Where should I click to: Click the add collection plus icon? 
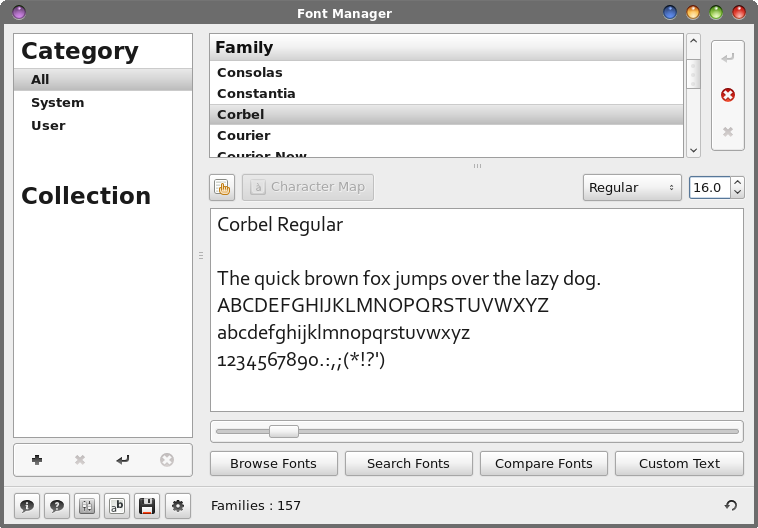click(x=37, y=460)
